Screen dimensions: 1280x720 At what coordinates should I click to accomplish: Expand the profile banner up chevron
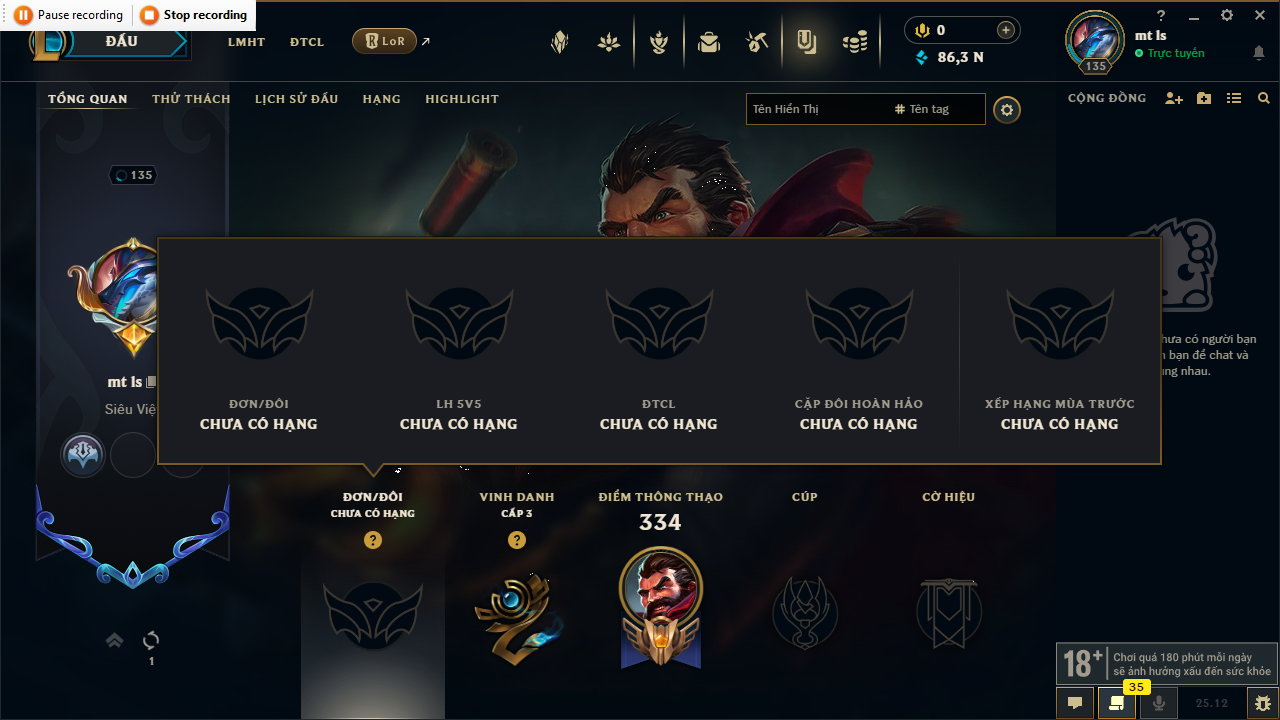(x=115, y=640)
